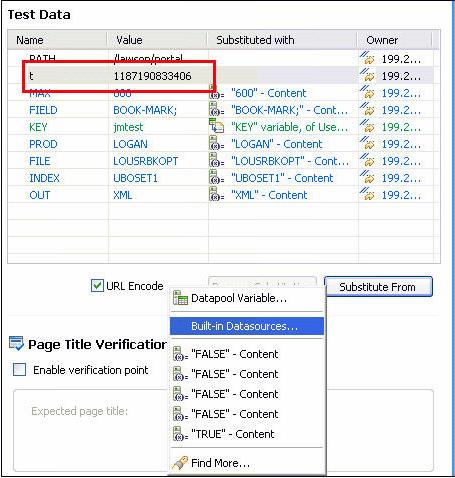Choose Built-in Datasources... menu entry
The width and height of the screenshot is (455, 478).
click(x=247, y=326)
